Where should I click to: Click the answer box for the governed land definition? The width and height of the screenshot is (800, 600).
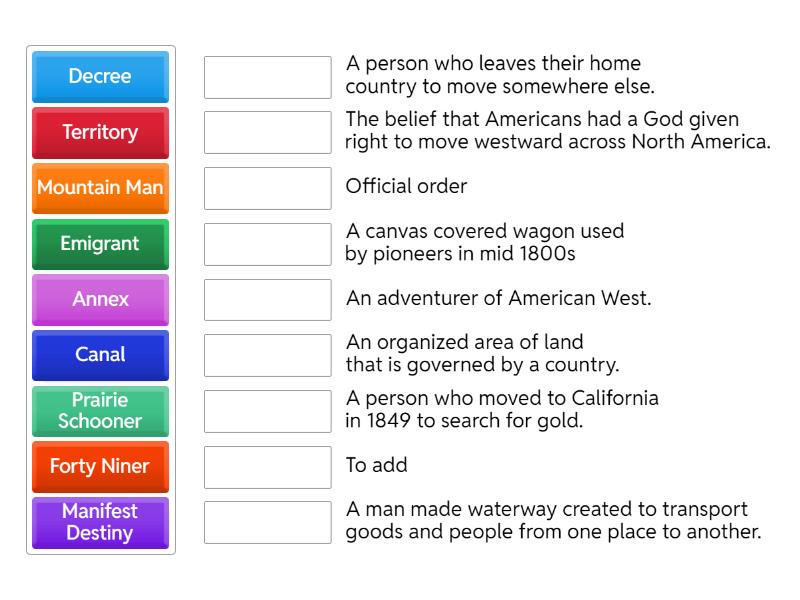(266, 354)
